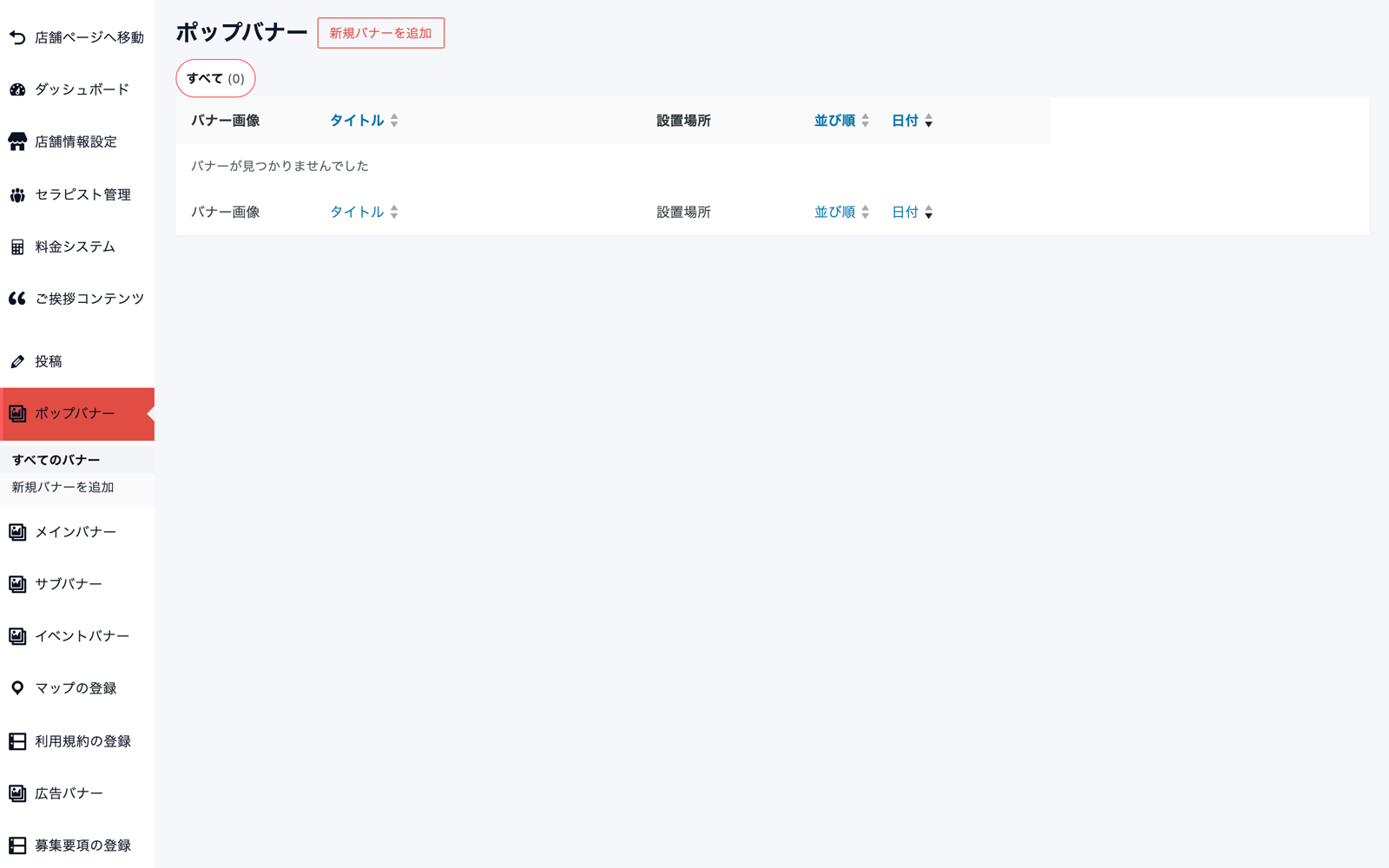Screen dimensions: 1389x868
Task: Select 新規バナーを追加 submenu item in sidebar
Action: click(x=63, y=487)
